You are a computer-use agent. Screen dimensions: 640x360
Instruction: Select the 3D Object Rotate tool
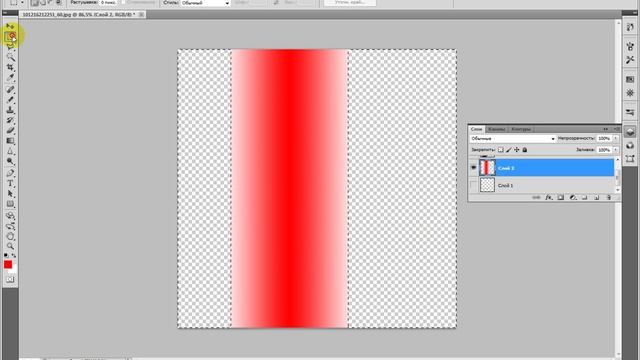point(10,216)
